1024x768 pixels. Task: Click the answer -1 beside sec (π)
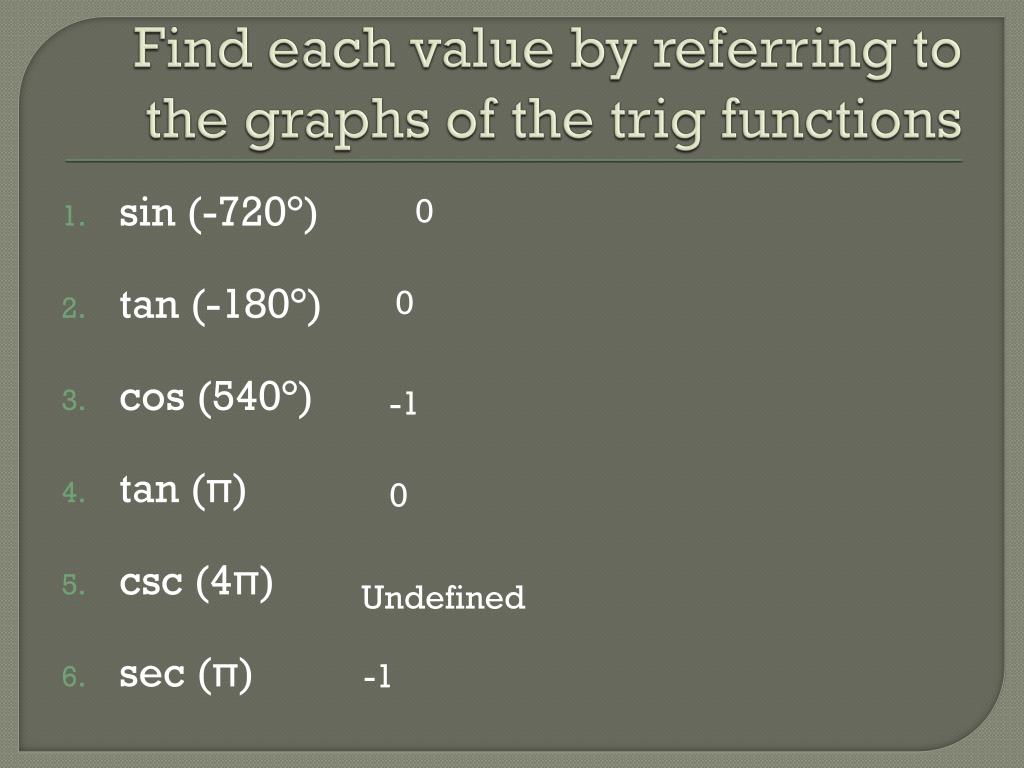point(377,679)
